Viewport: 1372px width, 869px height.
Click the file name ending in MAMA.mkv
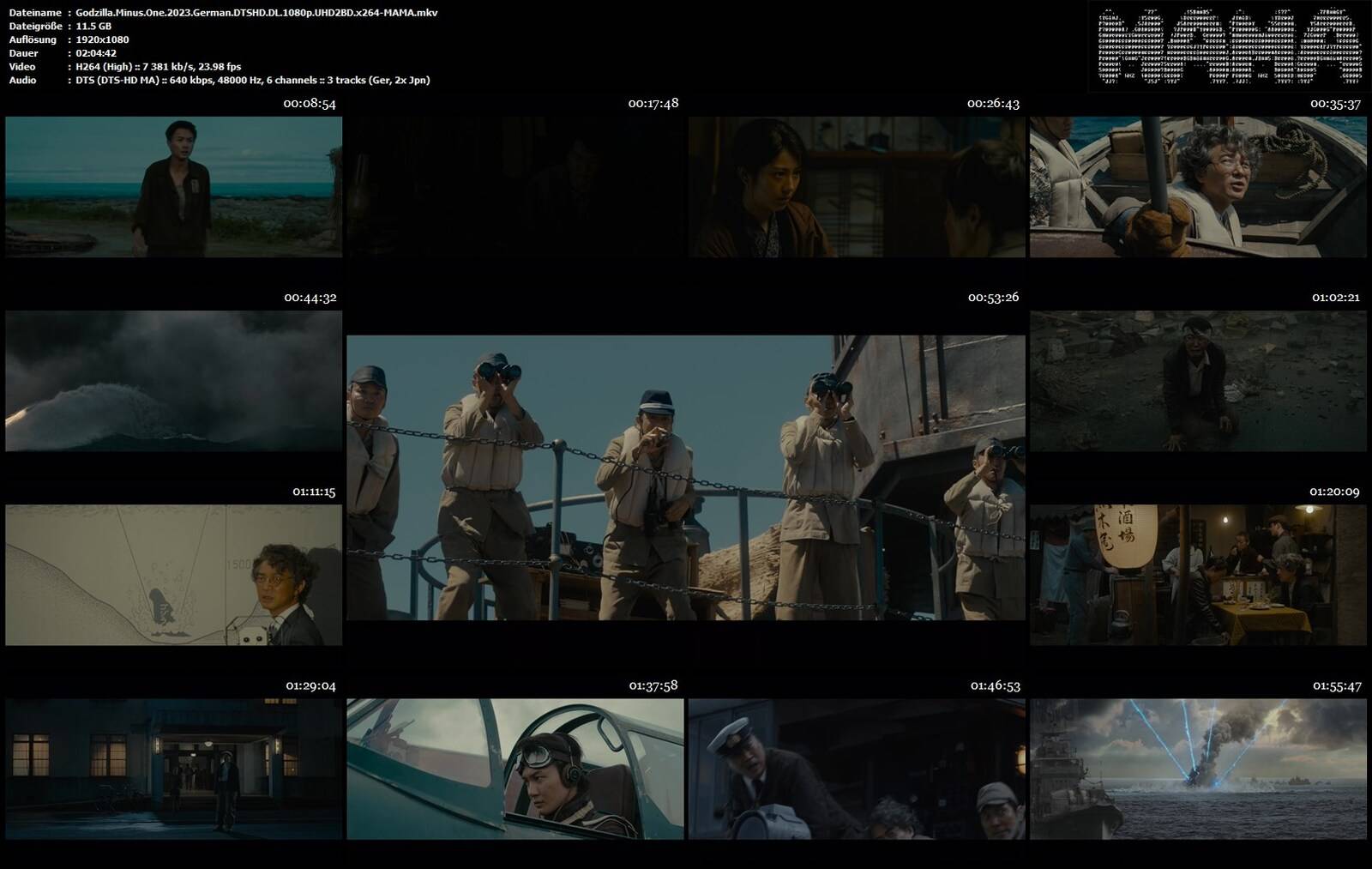click(256, 13)
